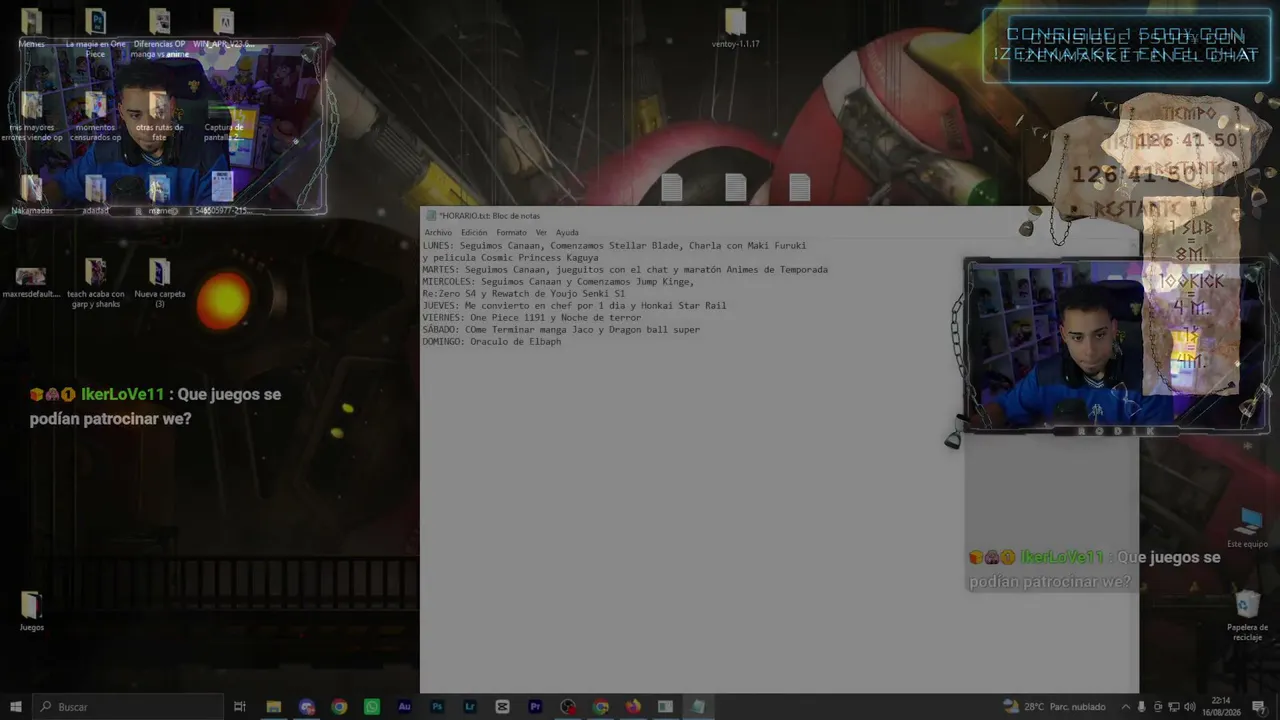
Task: Click the 'DOMINGO: Oraculo de Elbaph' line
Action: tap(492, 342)
